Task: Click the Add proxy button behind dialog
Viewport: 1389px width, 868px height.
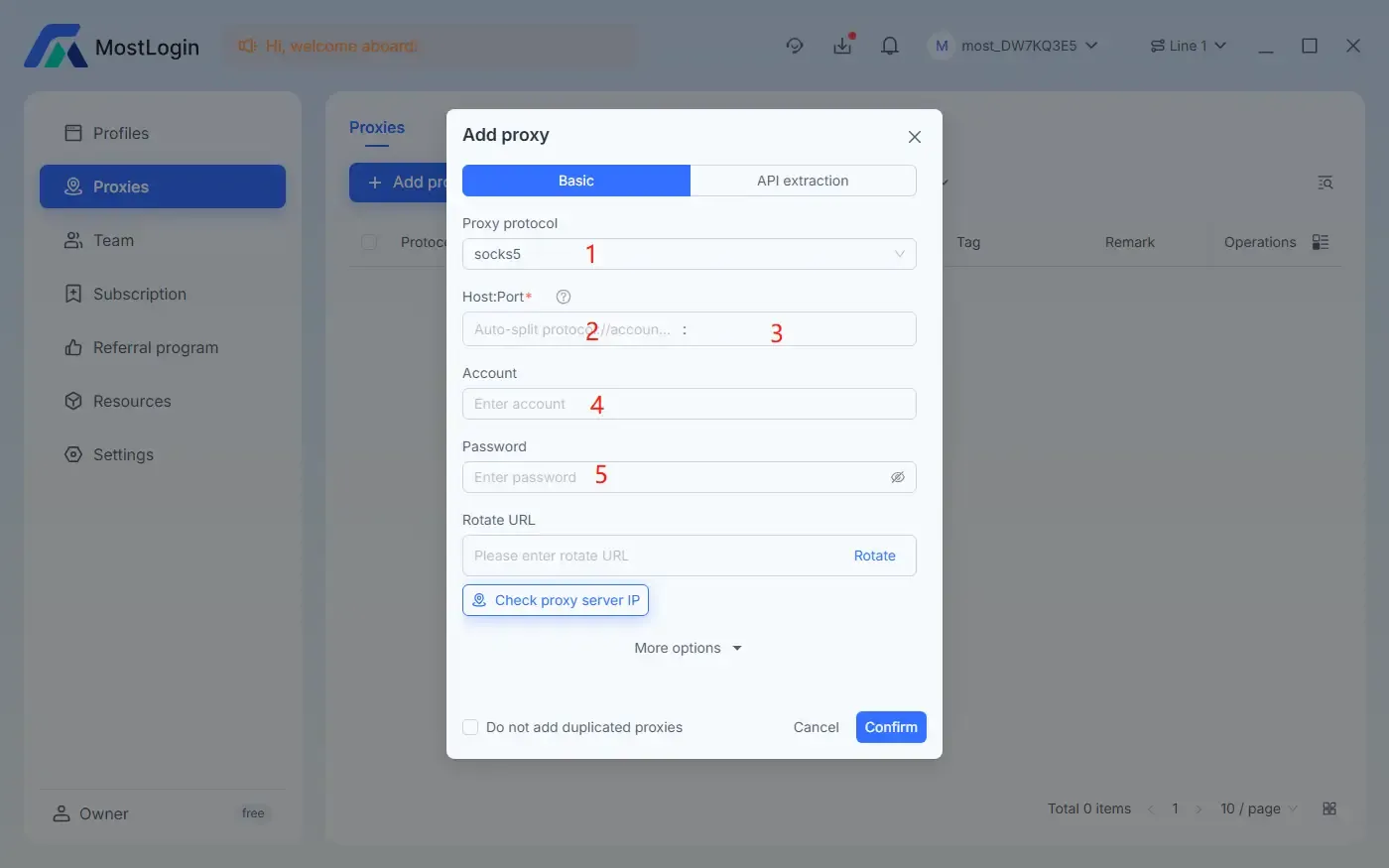Action: click(399, 183)
